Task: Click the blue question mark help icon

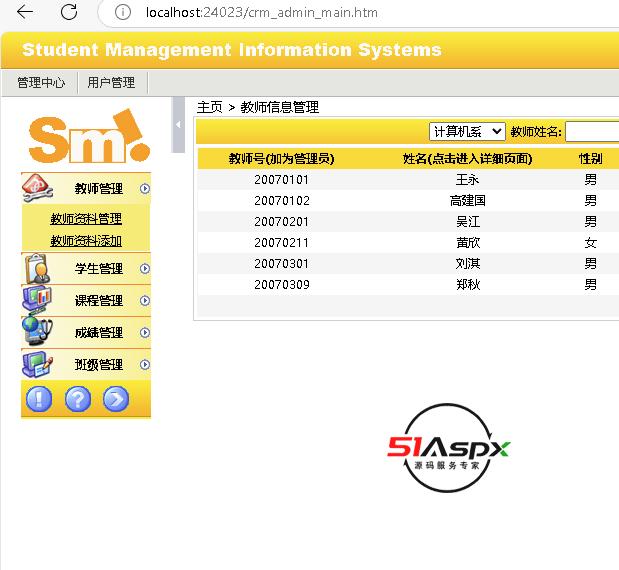Action: (x=78, y=399)
